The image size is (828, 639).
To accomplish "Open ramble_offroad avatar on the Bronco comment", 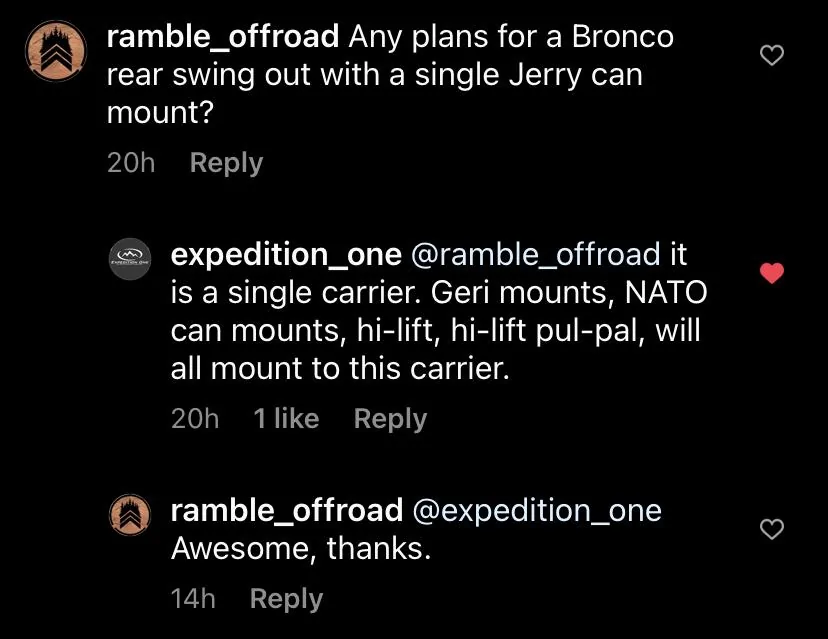I will point(56,51).
